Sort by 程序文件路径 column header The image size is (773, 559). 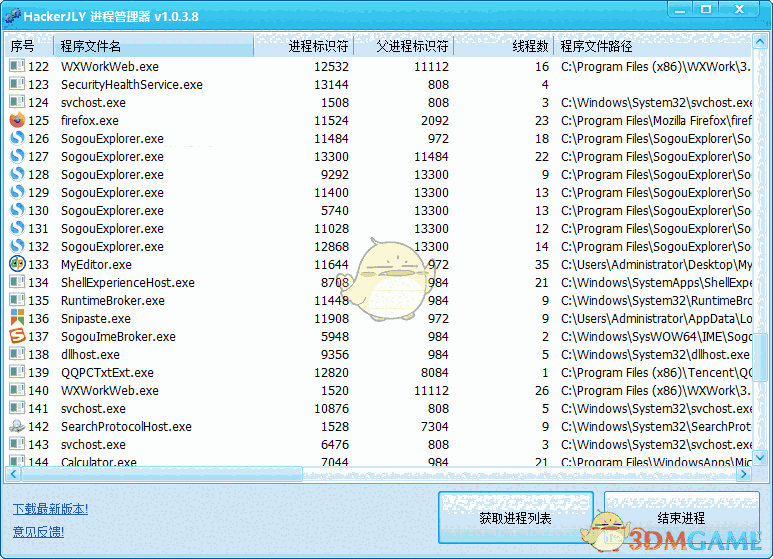click(654, 46)
